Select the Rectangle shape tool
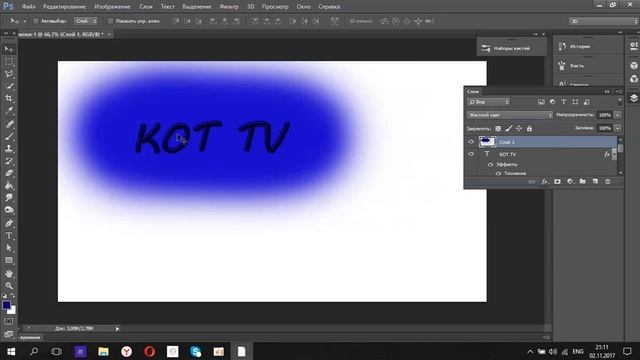 point(9,260)
